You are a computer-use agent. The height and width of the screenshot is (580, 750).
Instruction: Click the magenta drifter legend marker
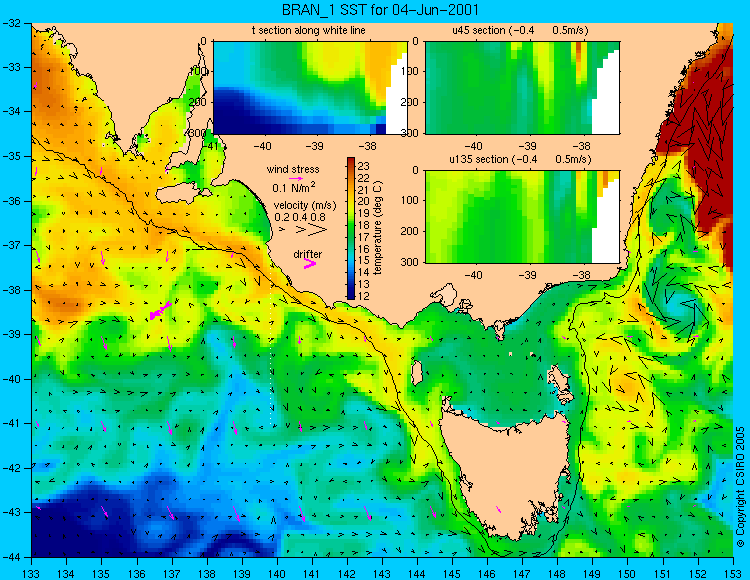point(310,263)
